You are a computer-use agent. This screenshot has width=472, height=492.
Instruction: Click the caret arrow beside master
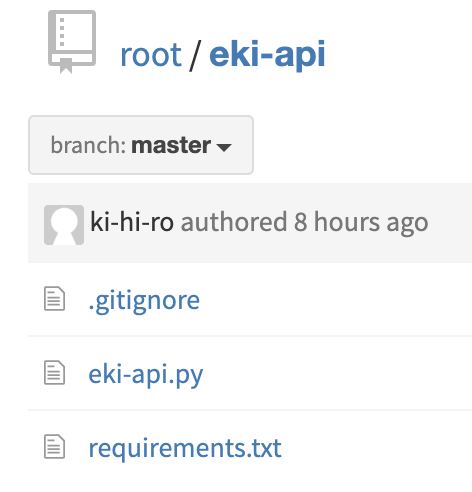(x=224, y=147)
